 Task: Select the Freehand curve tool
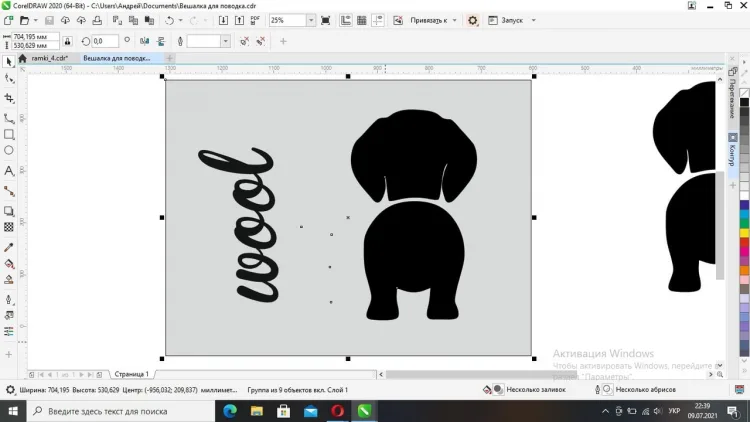click(x=9, y=117)
